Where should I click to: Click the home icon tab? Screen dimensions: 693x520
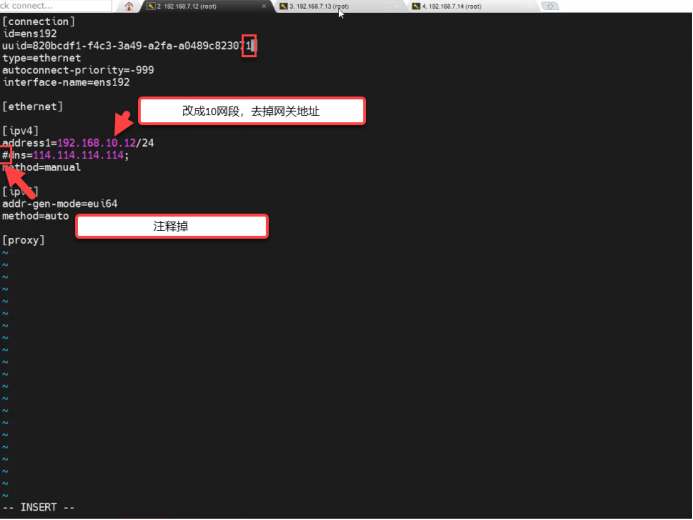[128, 6]
